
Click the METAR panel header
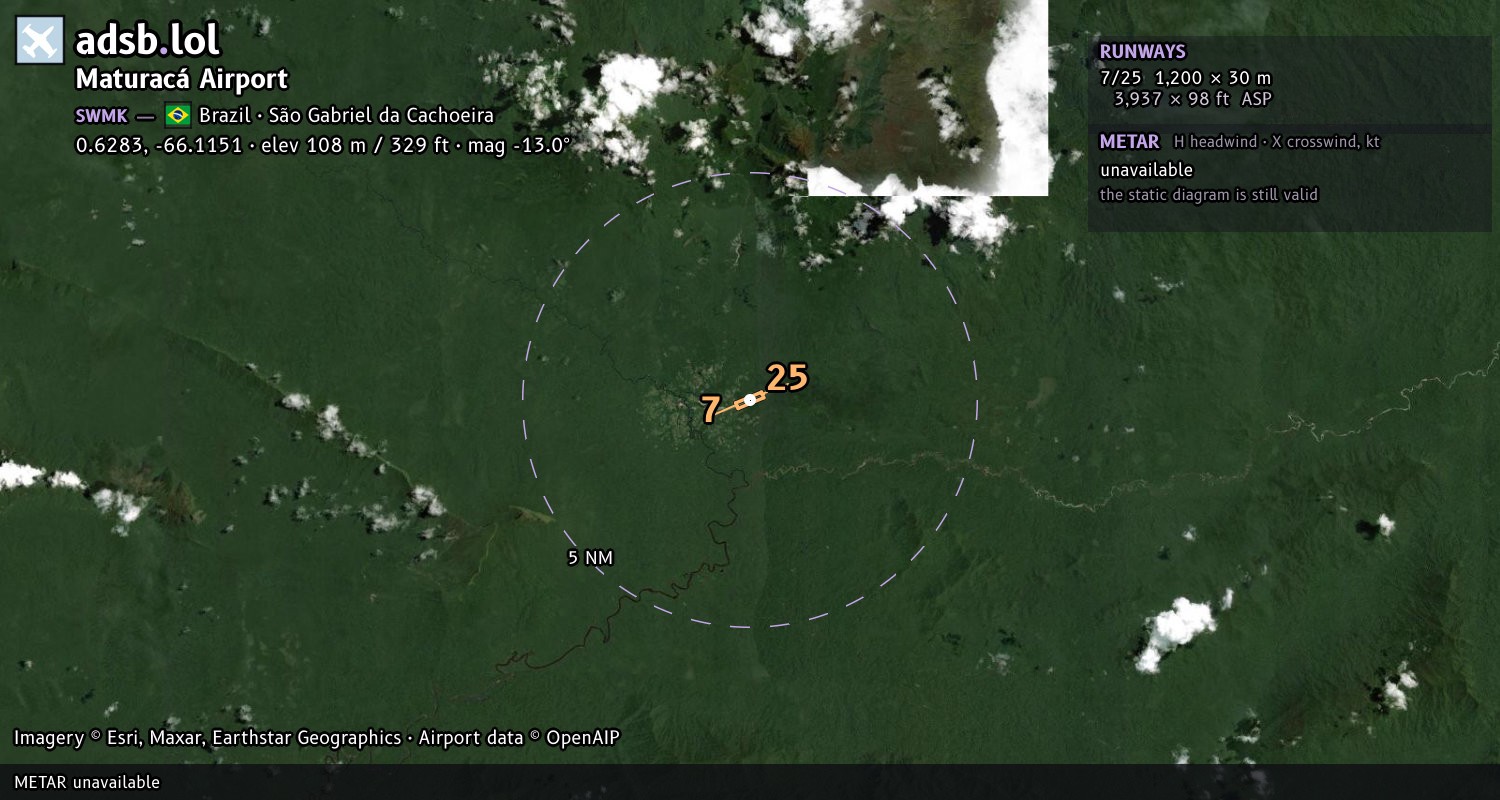(x=1129, y=142)
